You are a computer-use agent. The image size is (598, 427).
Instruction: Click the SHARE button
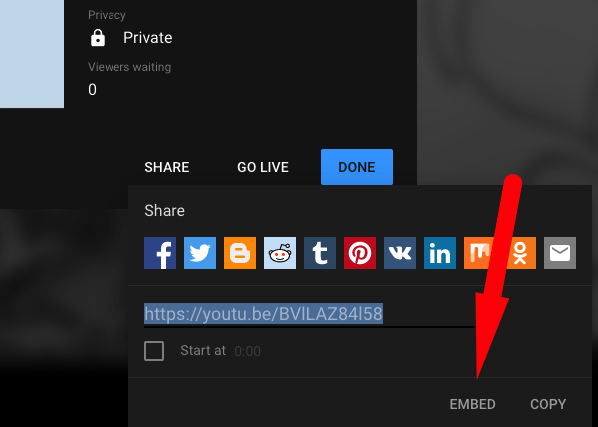[x=167, y=167]
